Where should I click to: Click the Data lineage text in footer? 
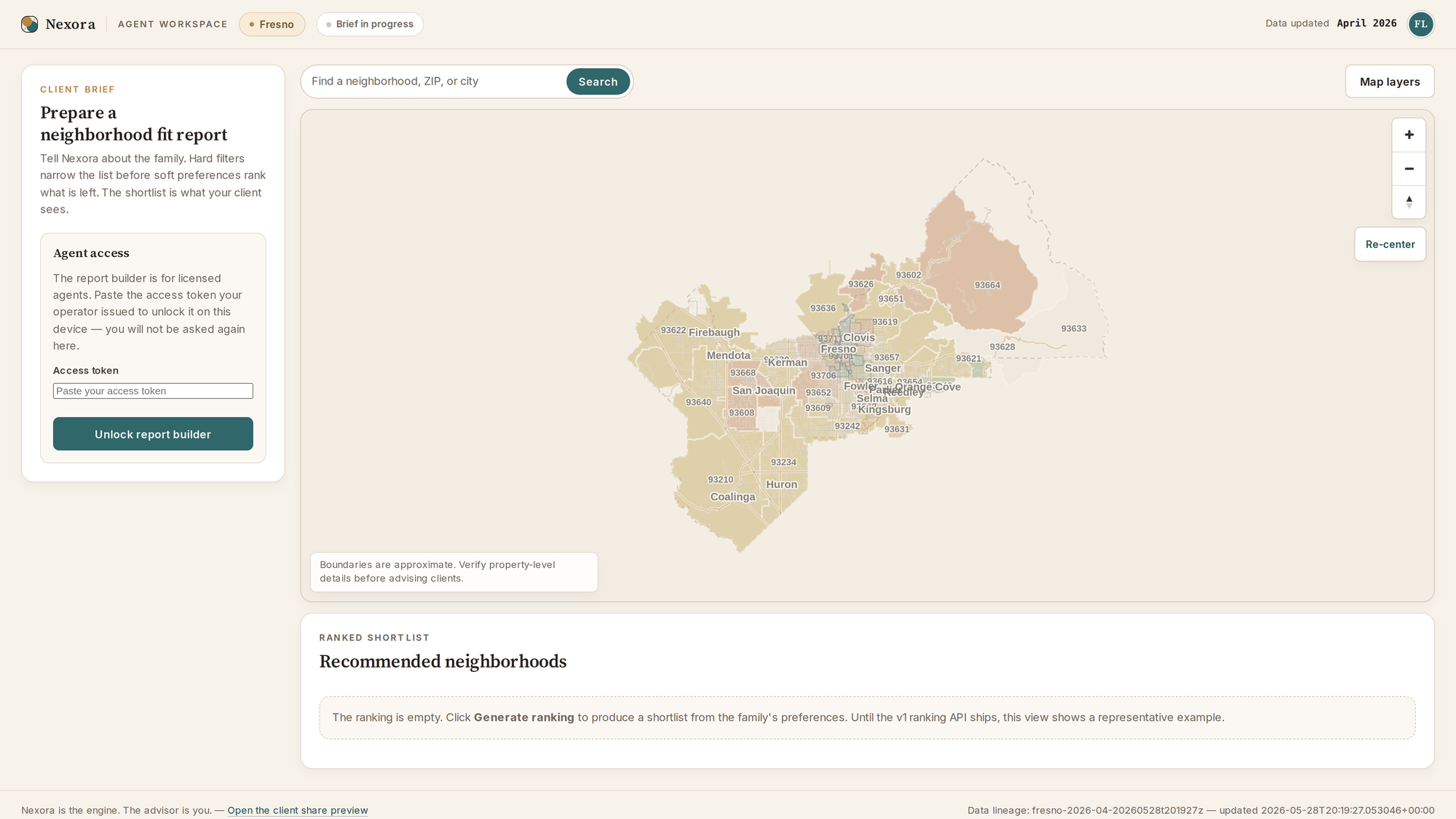pos(1200,810)
